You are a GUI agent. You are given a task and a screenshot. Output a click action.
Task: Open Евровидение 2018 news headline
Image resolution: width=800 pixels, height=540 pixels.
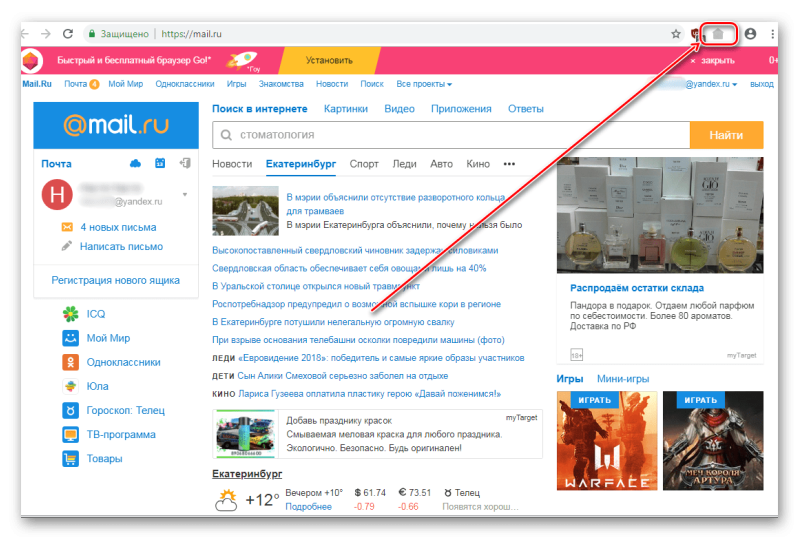pyautogui.click(x=381, y=358)
